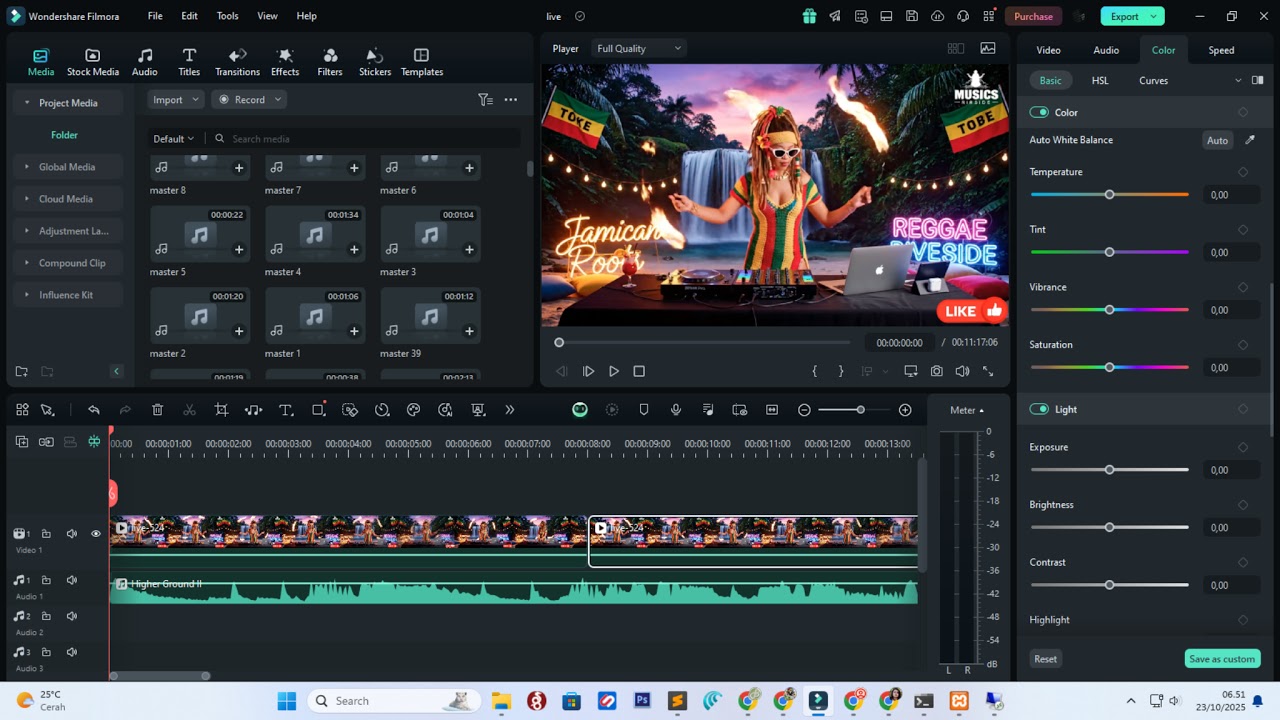The image size is (1280, 720).
Task: Open the Full Quality dropdown
Action: pyautogui.click(x=639, y=48)
